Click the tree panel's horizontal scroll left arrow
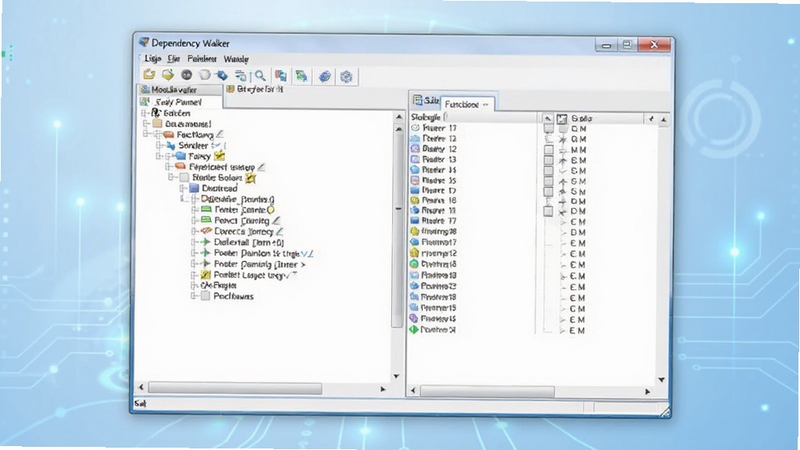The height and width of the screenshot is (450, 800). [141, 388]
